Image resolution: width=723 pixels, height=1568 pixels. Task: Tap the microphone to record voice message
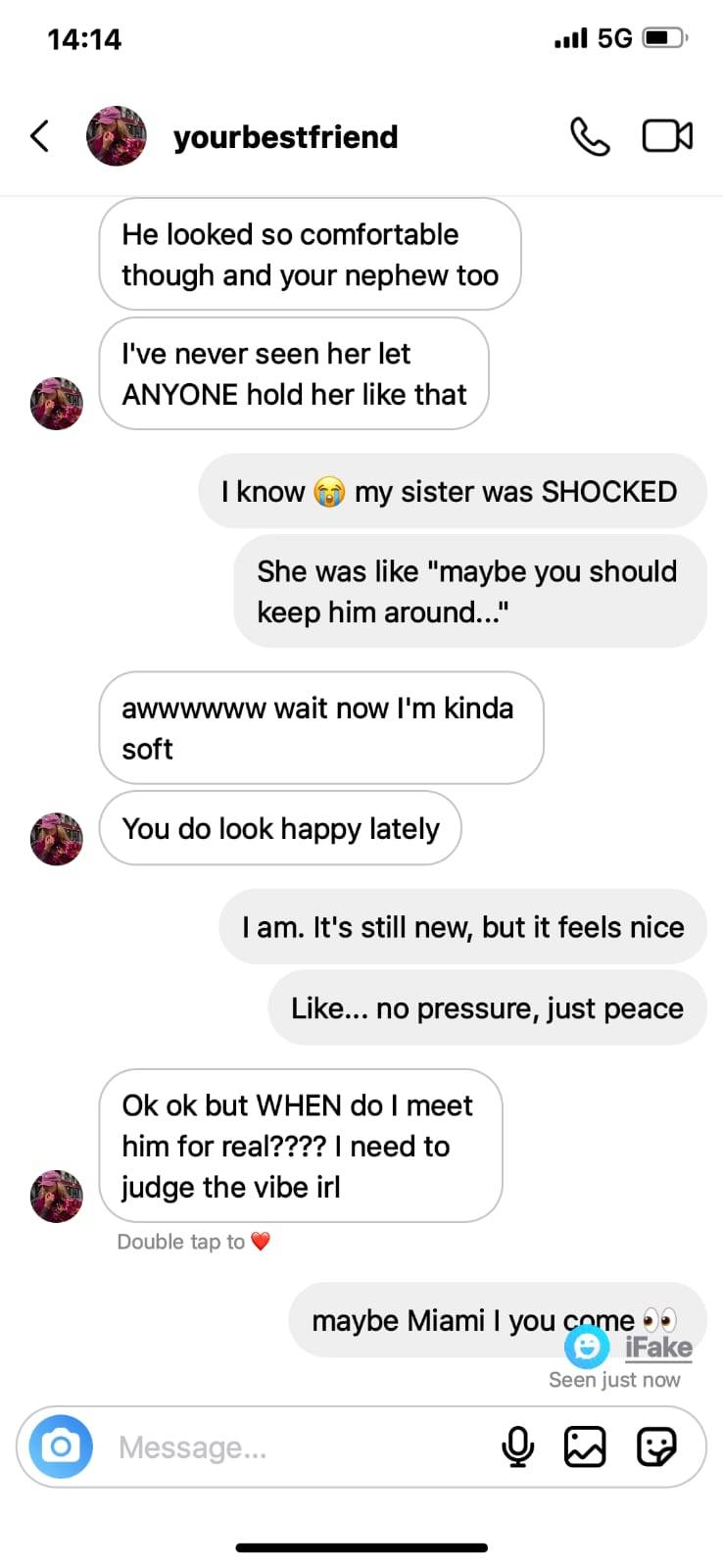pyautogui.click(x=517, y=1446)
